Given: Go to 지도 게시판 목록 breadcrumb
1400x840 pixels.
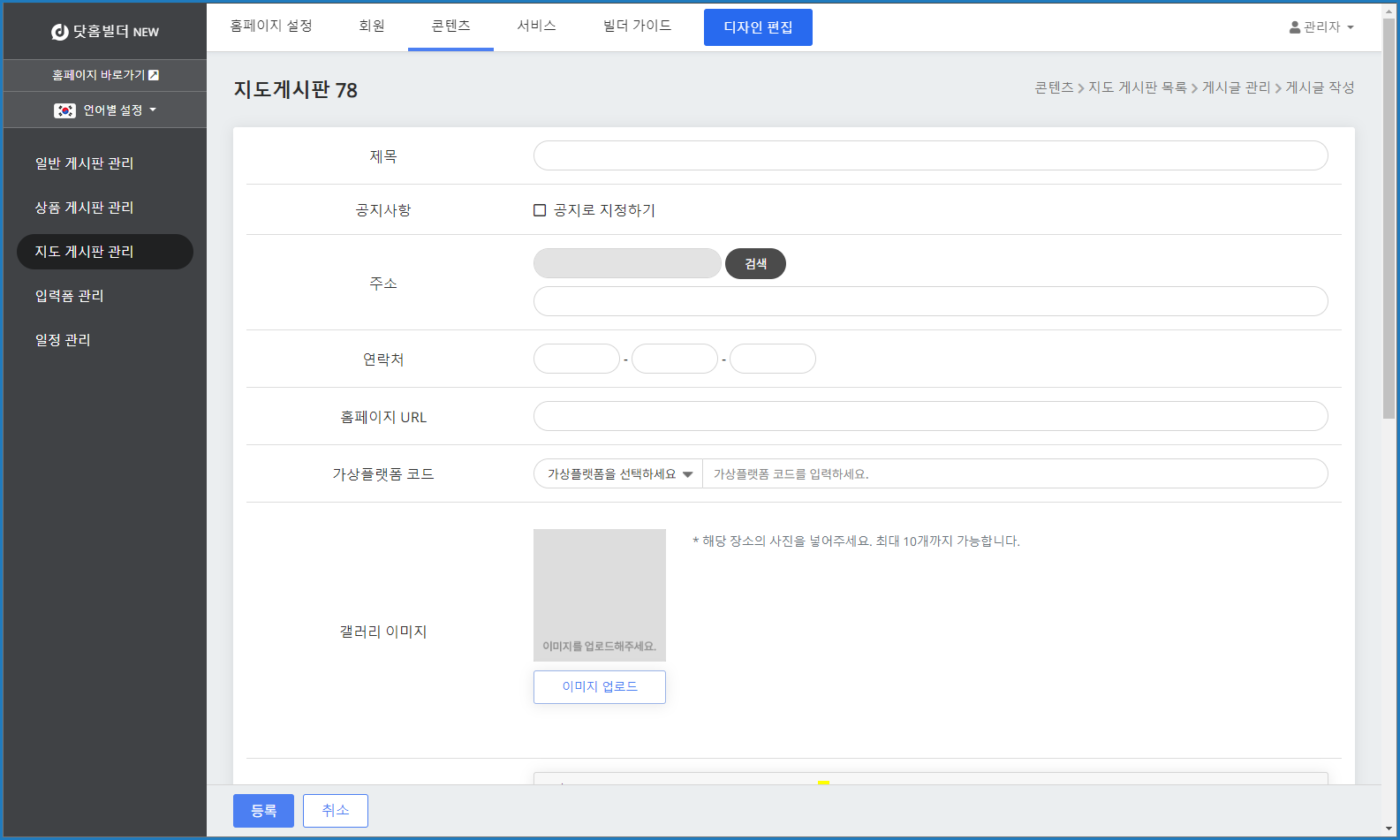Looking at the screenshot, I should click(x=1137, y=87).
